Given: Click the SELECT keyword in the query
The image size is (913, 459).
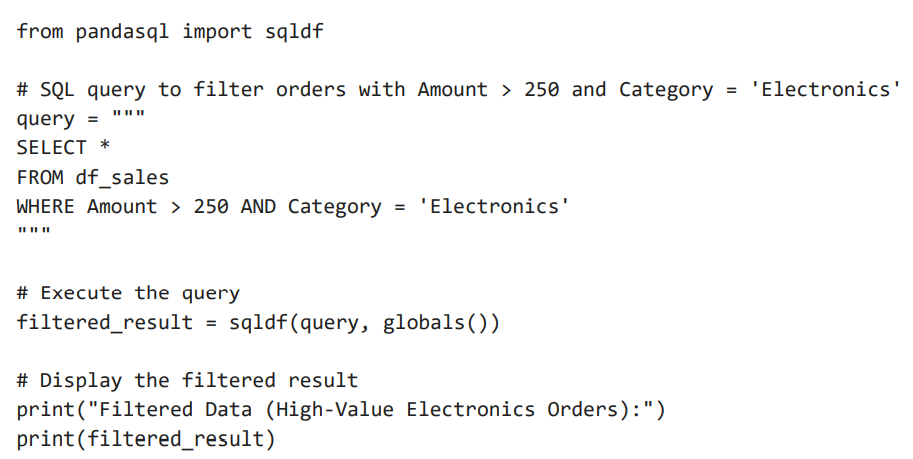Looking at the screenshot, I should (52, 148).
